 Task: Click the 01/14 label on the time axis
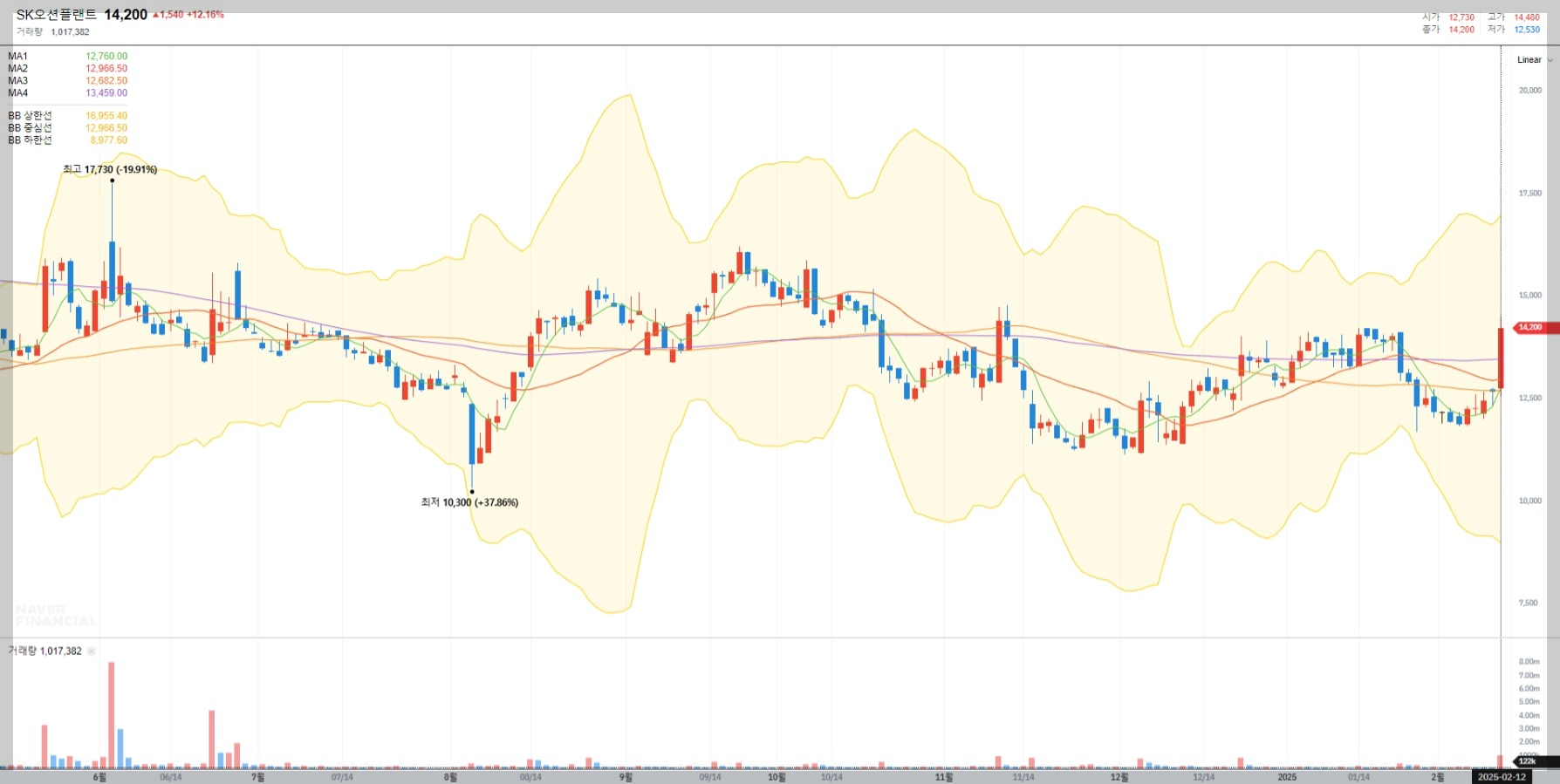click(1358, 777)
